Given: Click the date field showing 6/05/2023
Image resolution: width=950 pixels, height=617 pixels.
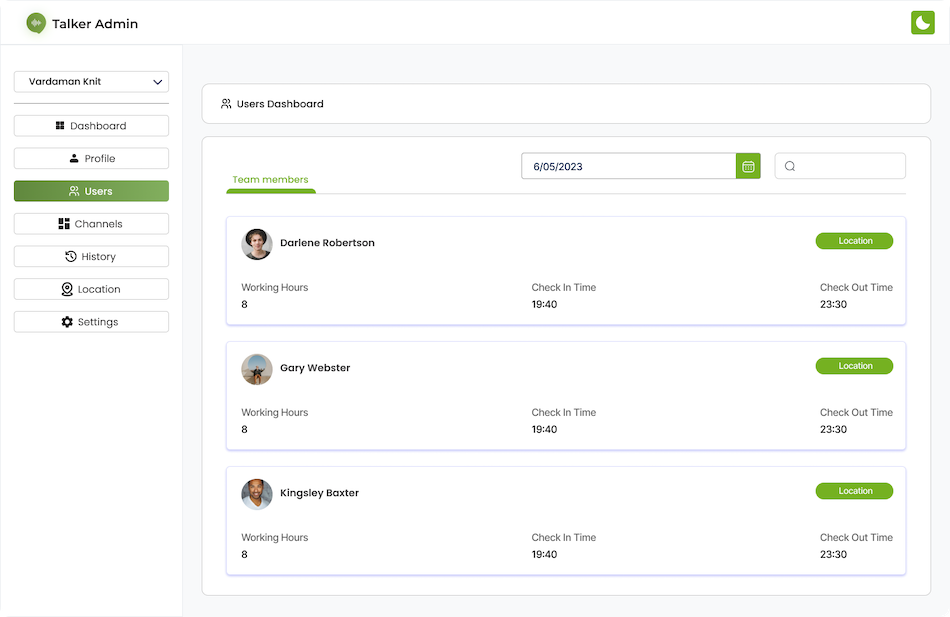Looking at the screenshot, I should (x=628, y=166).
